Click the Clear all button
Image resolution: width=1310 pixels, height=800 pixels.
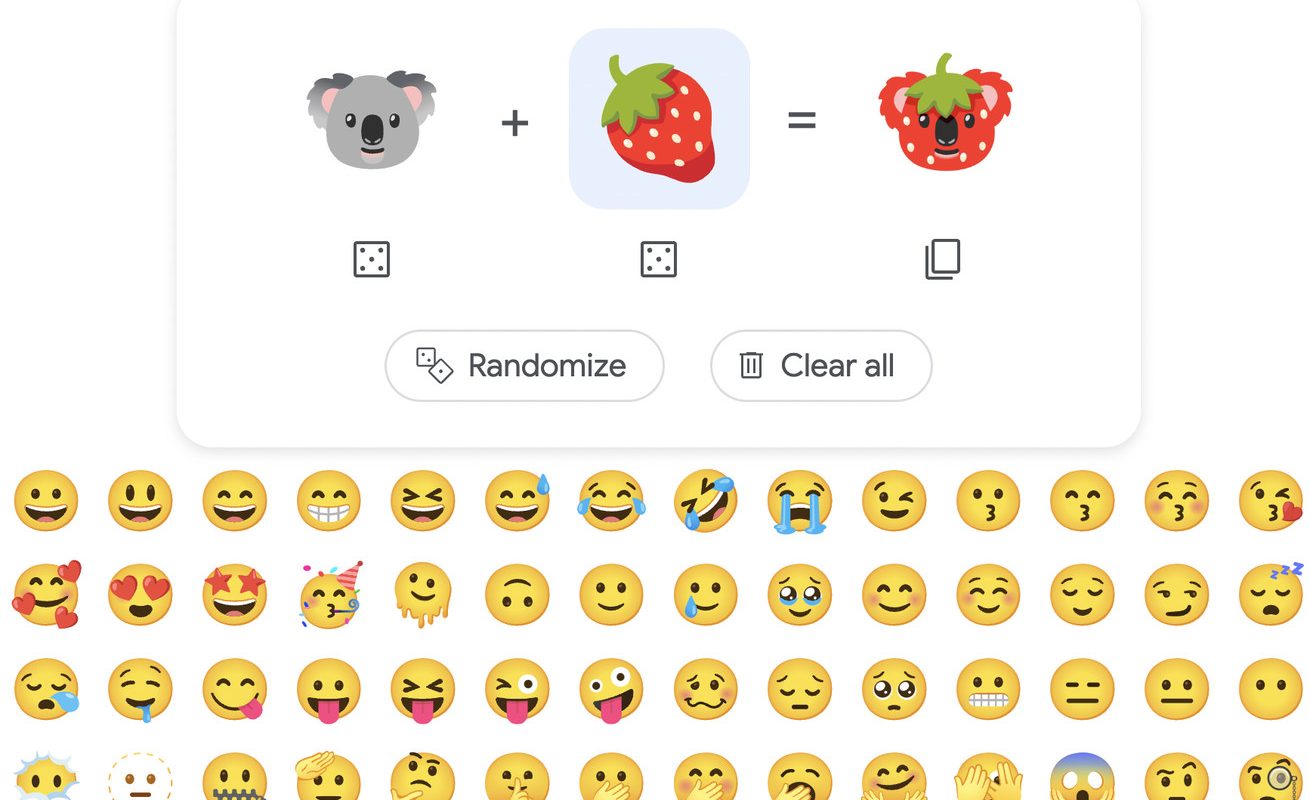point(821,366)
